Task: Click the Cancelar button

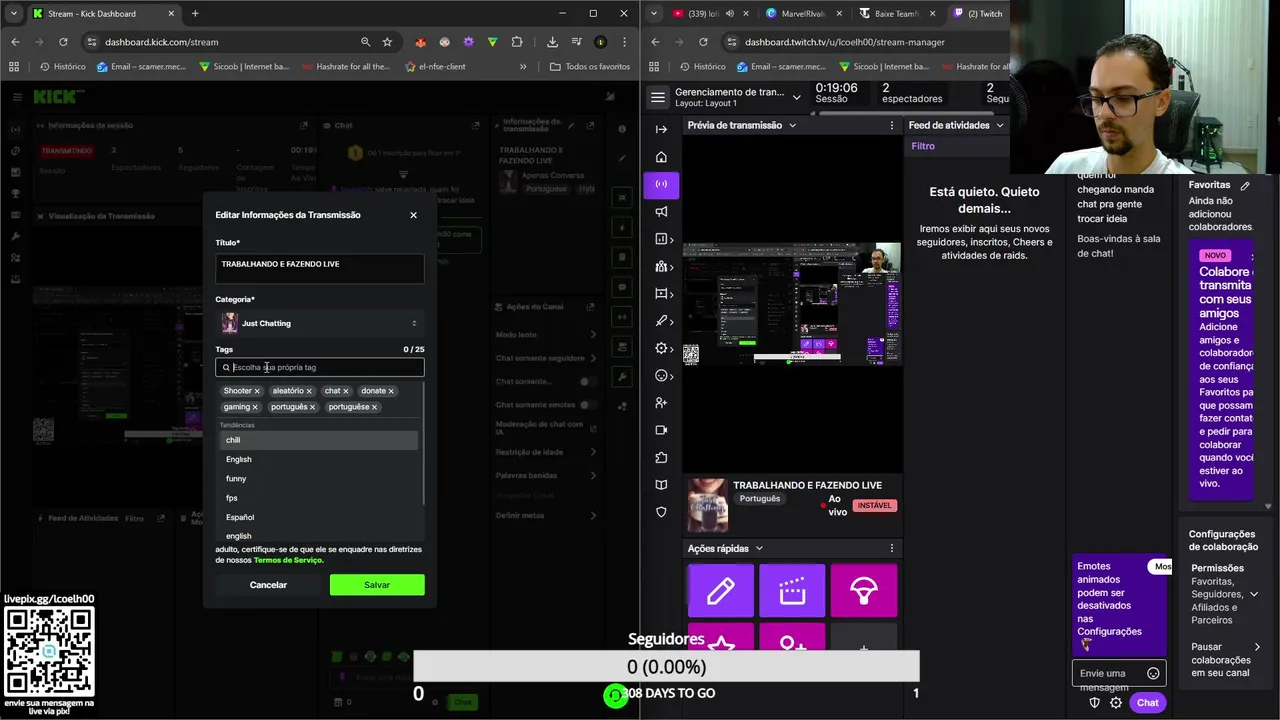Action: coord(268,585)
